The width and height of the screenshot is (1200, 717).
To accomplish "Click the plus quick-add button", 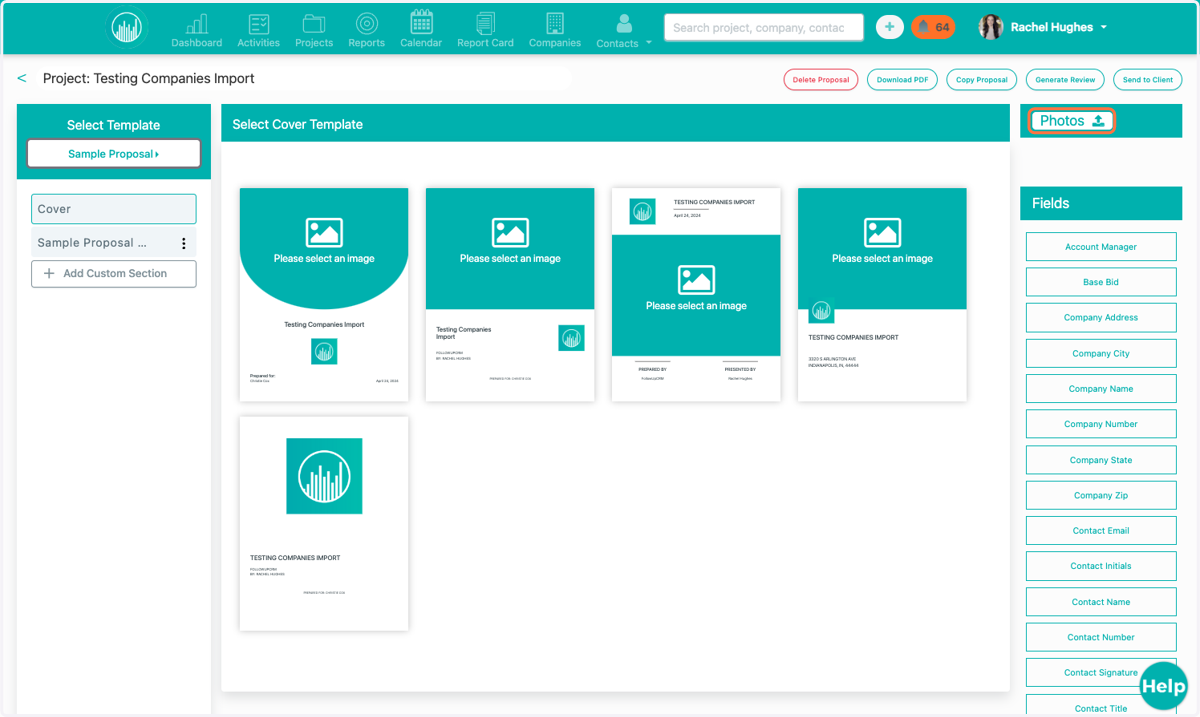I will [x=889, y=28].
